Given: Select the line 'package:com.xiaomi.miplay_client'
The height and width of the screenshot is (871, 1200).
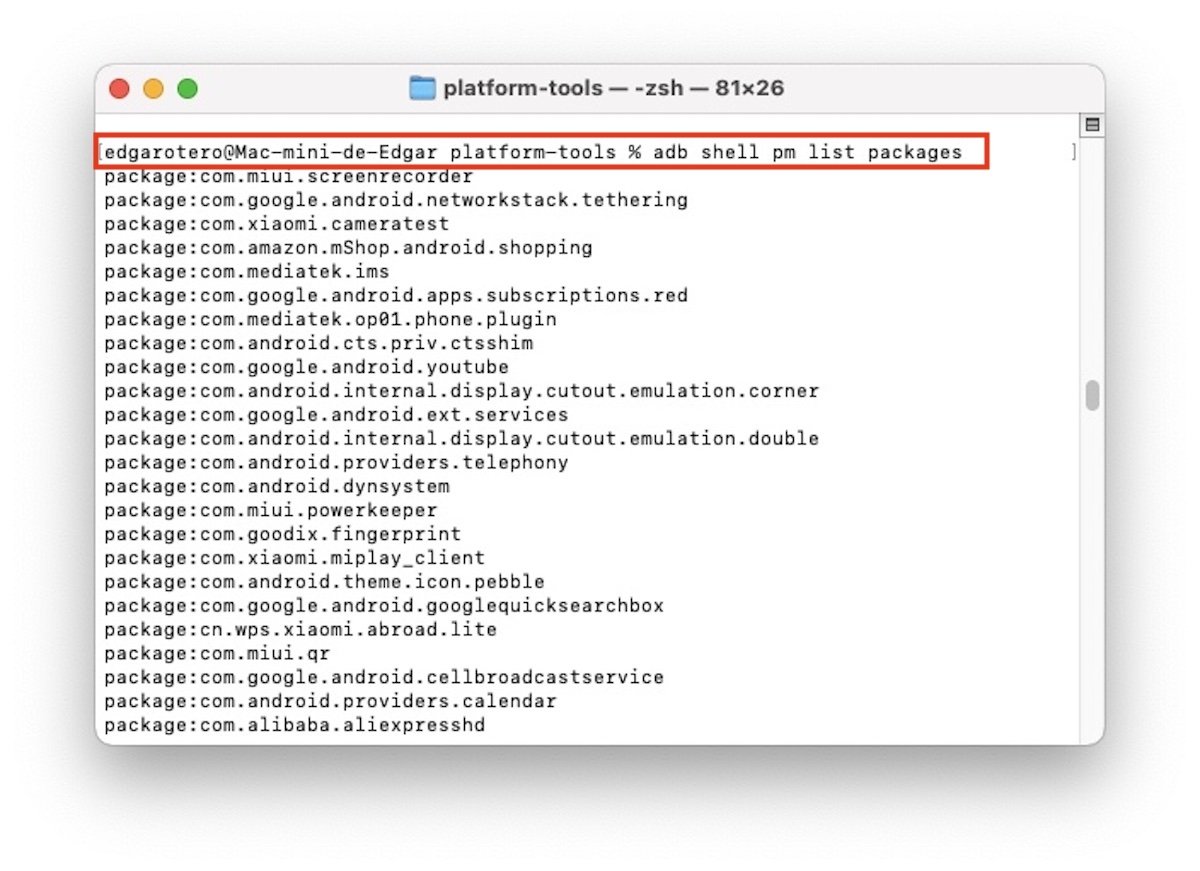Looking at the screenshot, I should 295,558.
